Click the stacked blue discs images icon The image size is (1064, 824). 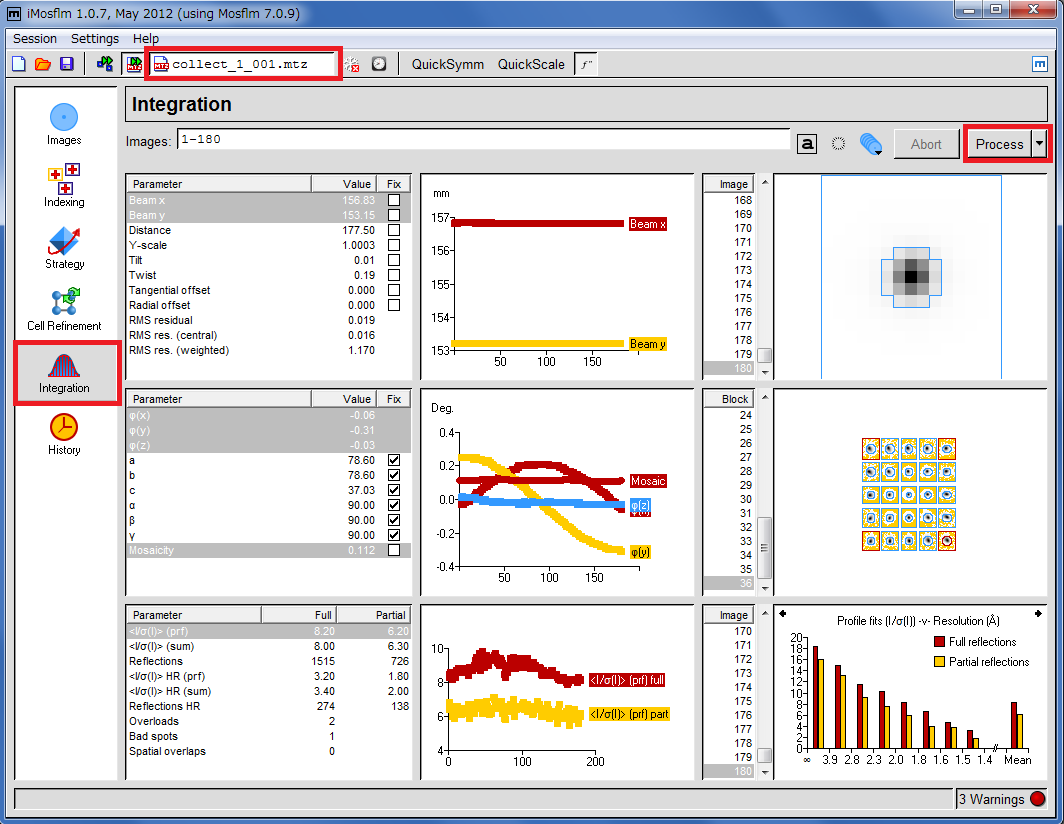pyautogui.click(x=870, y=144)
